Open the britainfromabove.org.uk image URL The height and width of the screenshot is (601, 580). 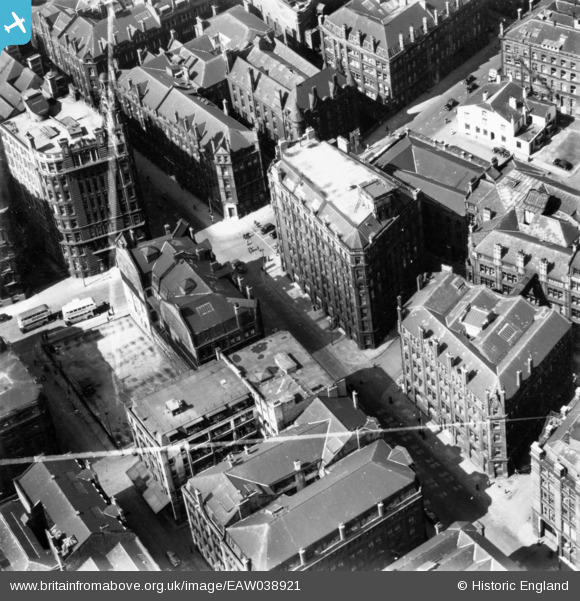click(x=155, y=586)
